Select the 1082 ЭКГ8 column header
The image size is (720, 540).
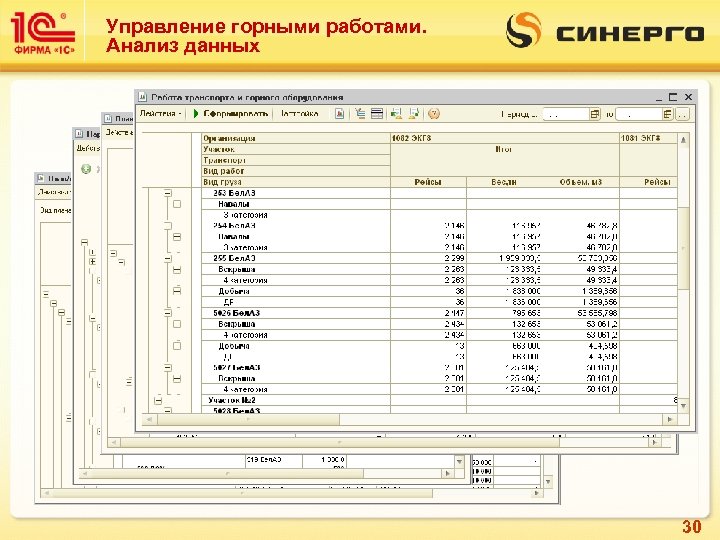[x=504, y=138]
